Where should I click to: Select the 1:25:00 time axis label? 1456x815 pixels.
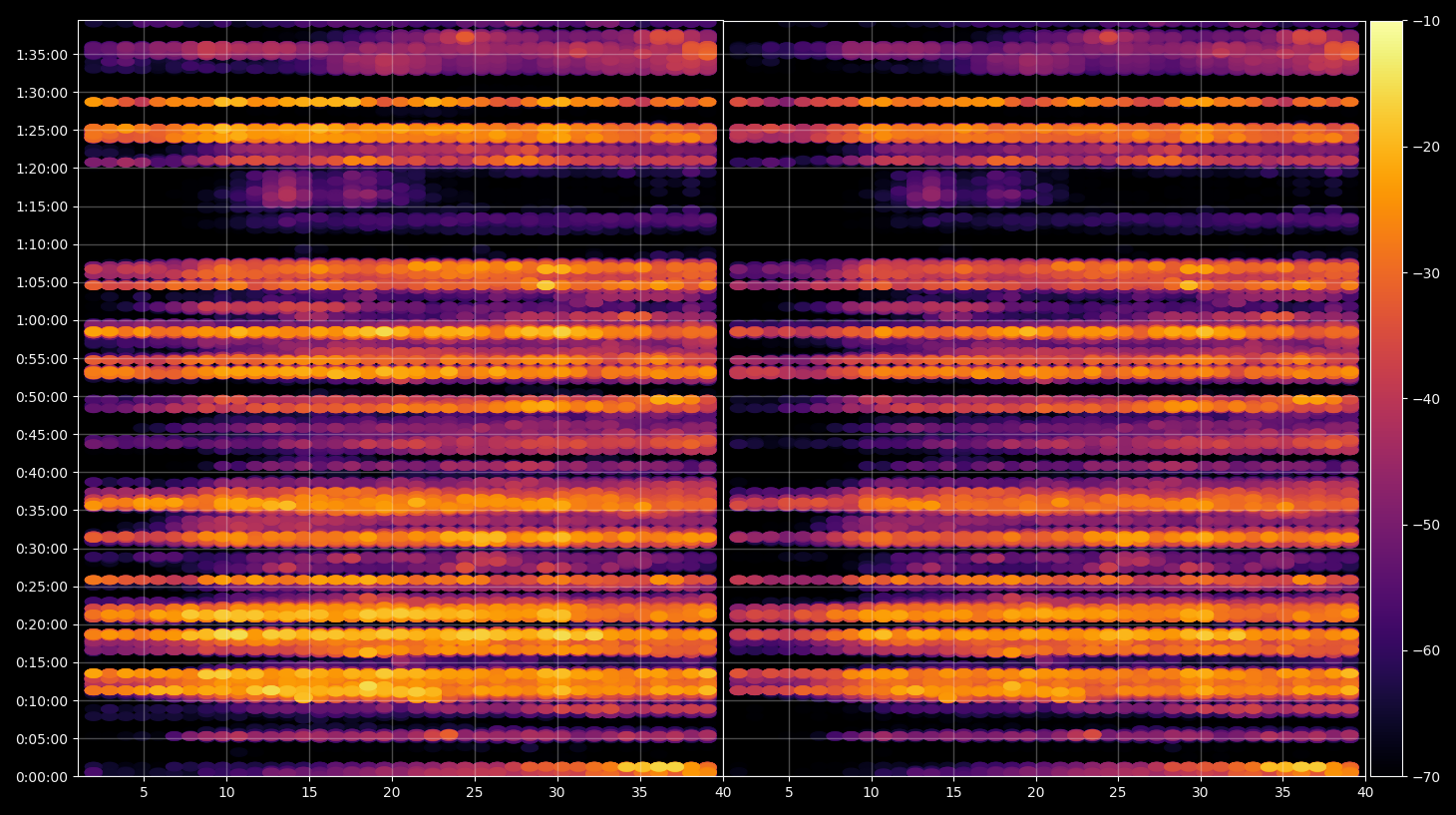42,131
